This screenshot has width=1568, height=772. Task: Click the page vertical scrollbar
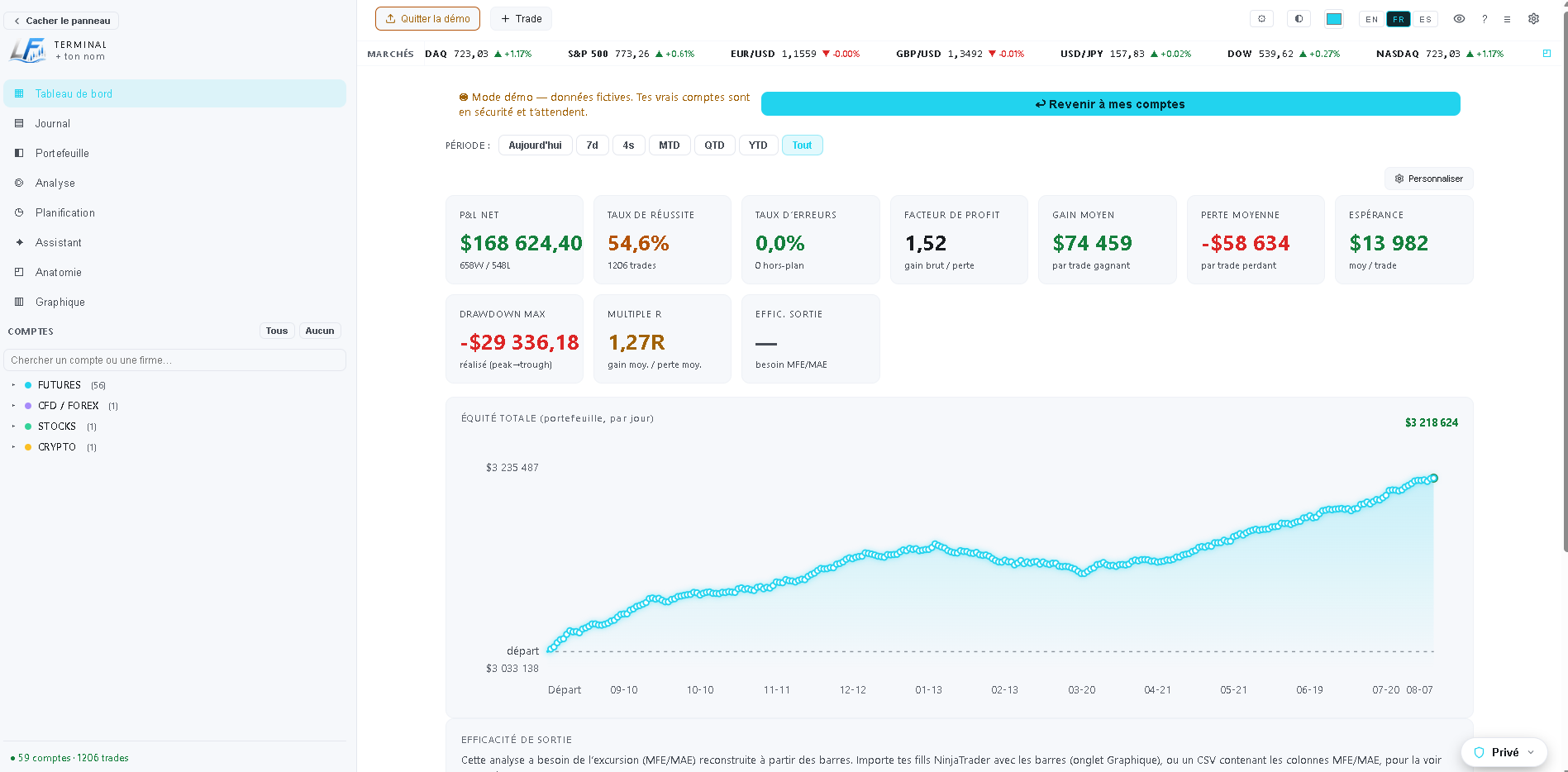(1565, 279)
